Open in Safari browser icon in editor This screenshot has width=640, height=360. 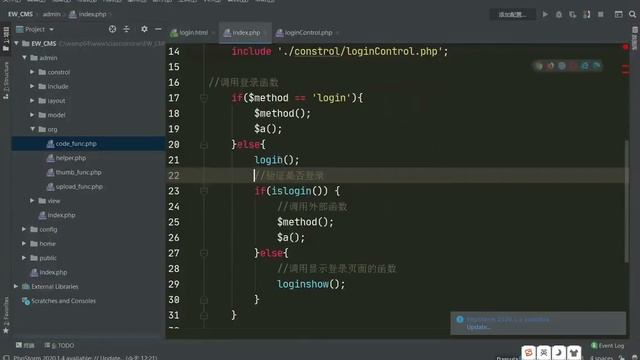tap(562, 66)
